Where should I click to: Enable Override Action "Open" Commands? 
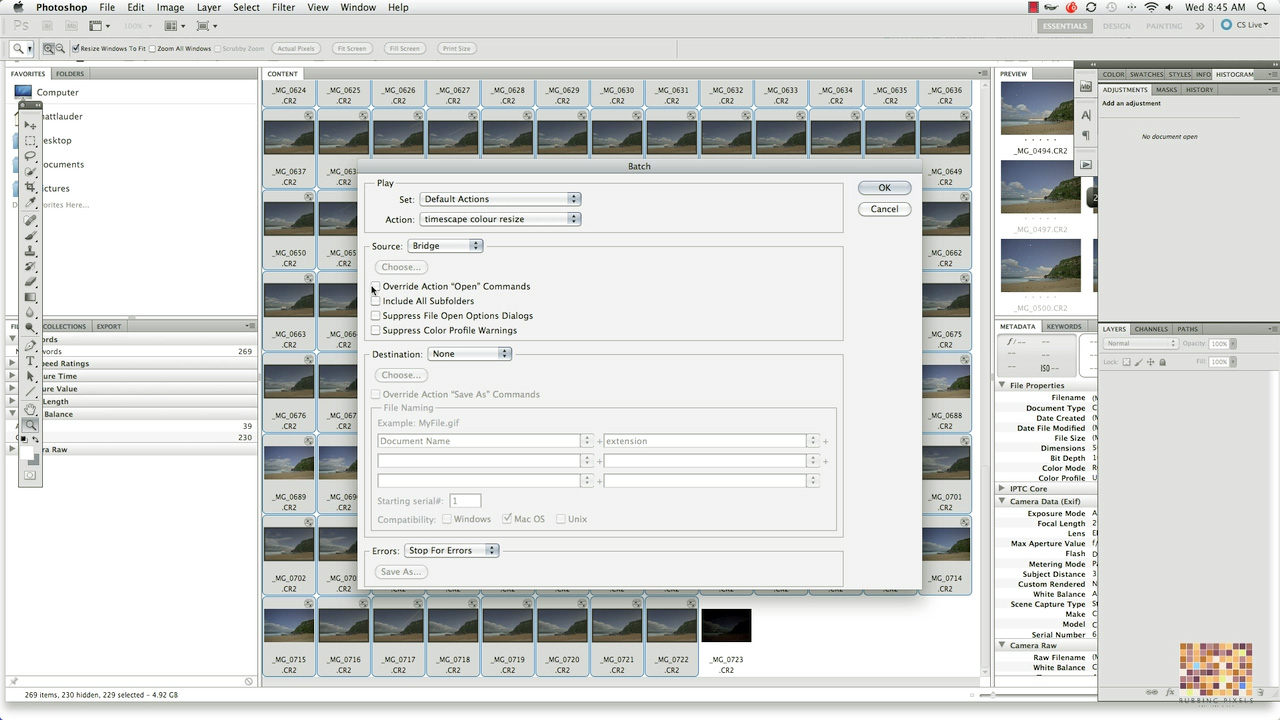coord(376,286)
